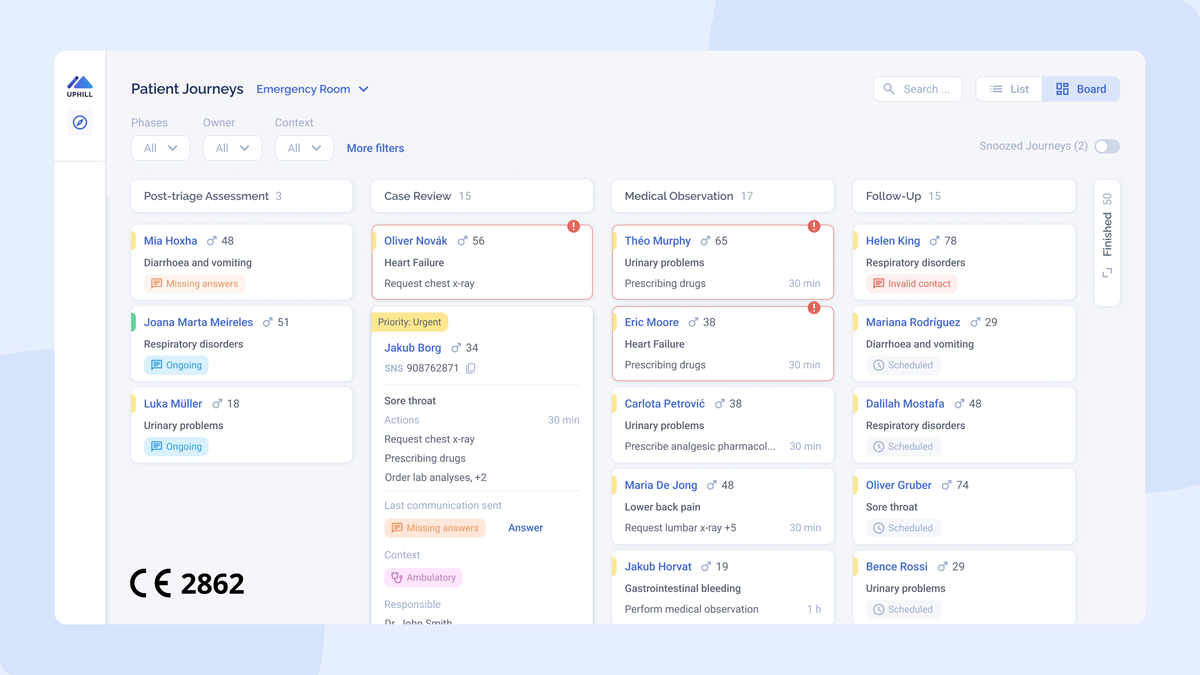Click the UpHill logo
This screenshot has height=675, width=1200.
tap(80, 85)
